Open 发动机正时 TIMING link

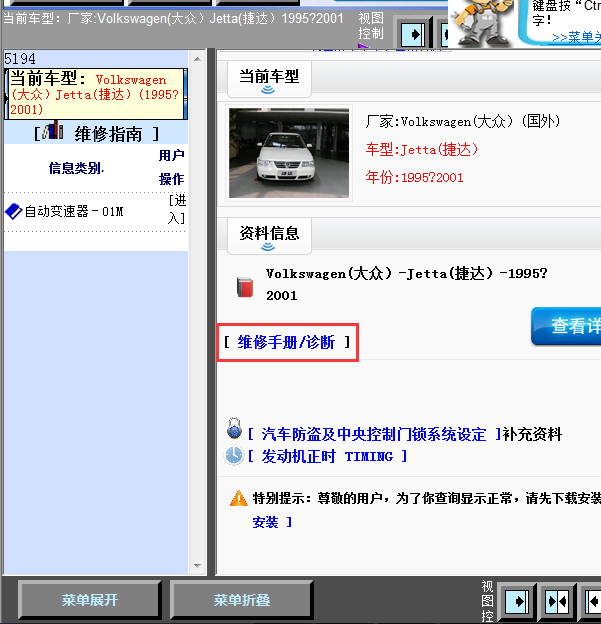(x=327, y=456)
